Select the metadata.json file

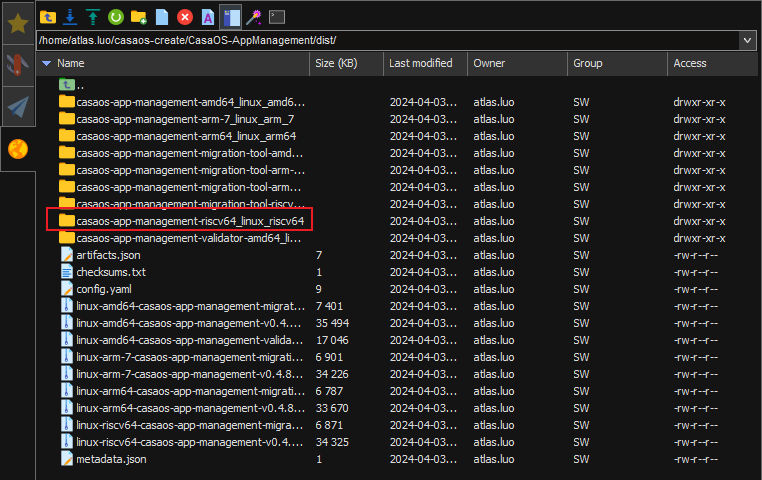111,460
